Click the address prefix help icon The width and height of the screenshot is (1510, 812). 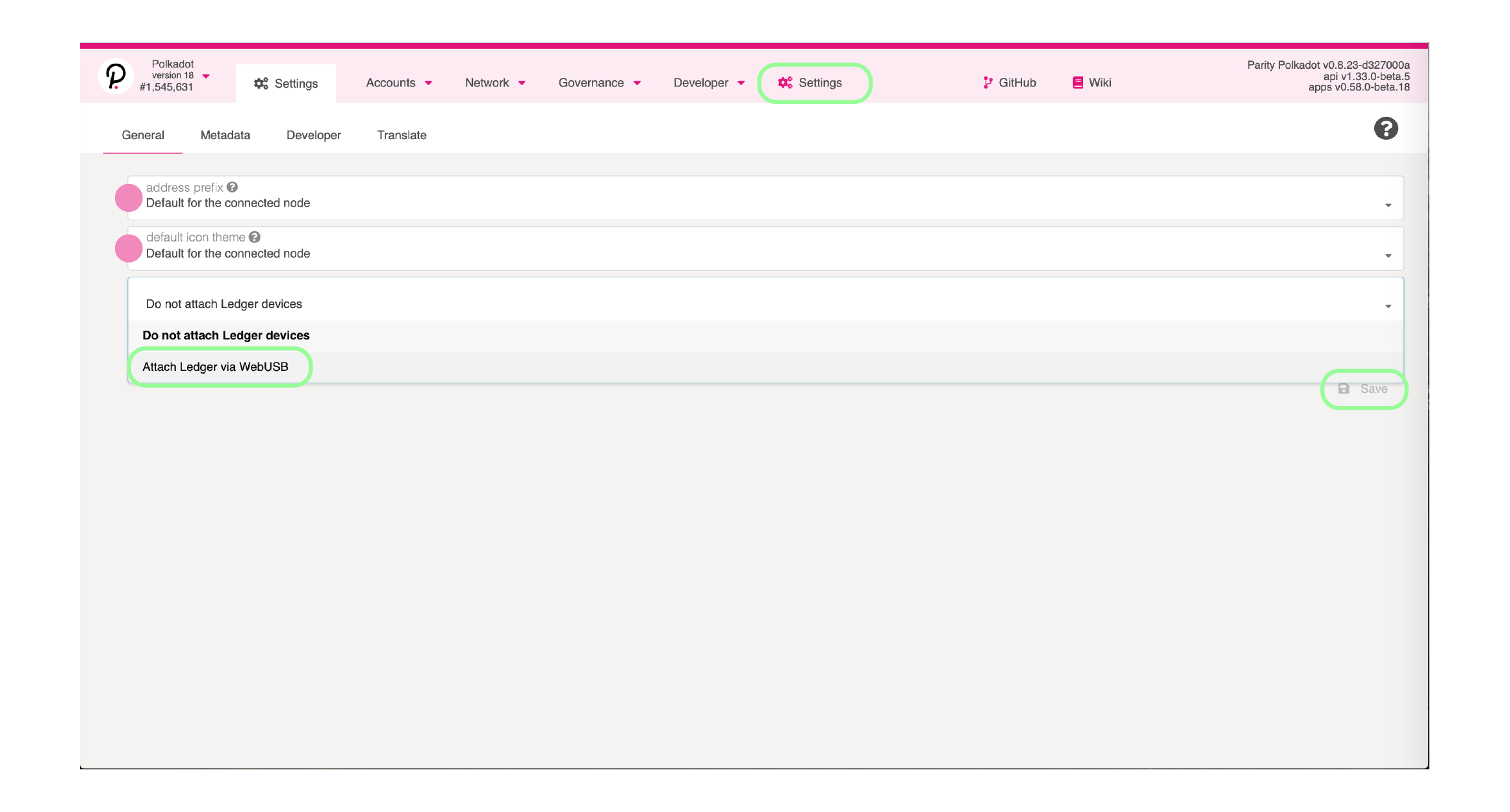point(232,187)
